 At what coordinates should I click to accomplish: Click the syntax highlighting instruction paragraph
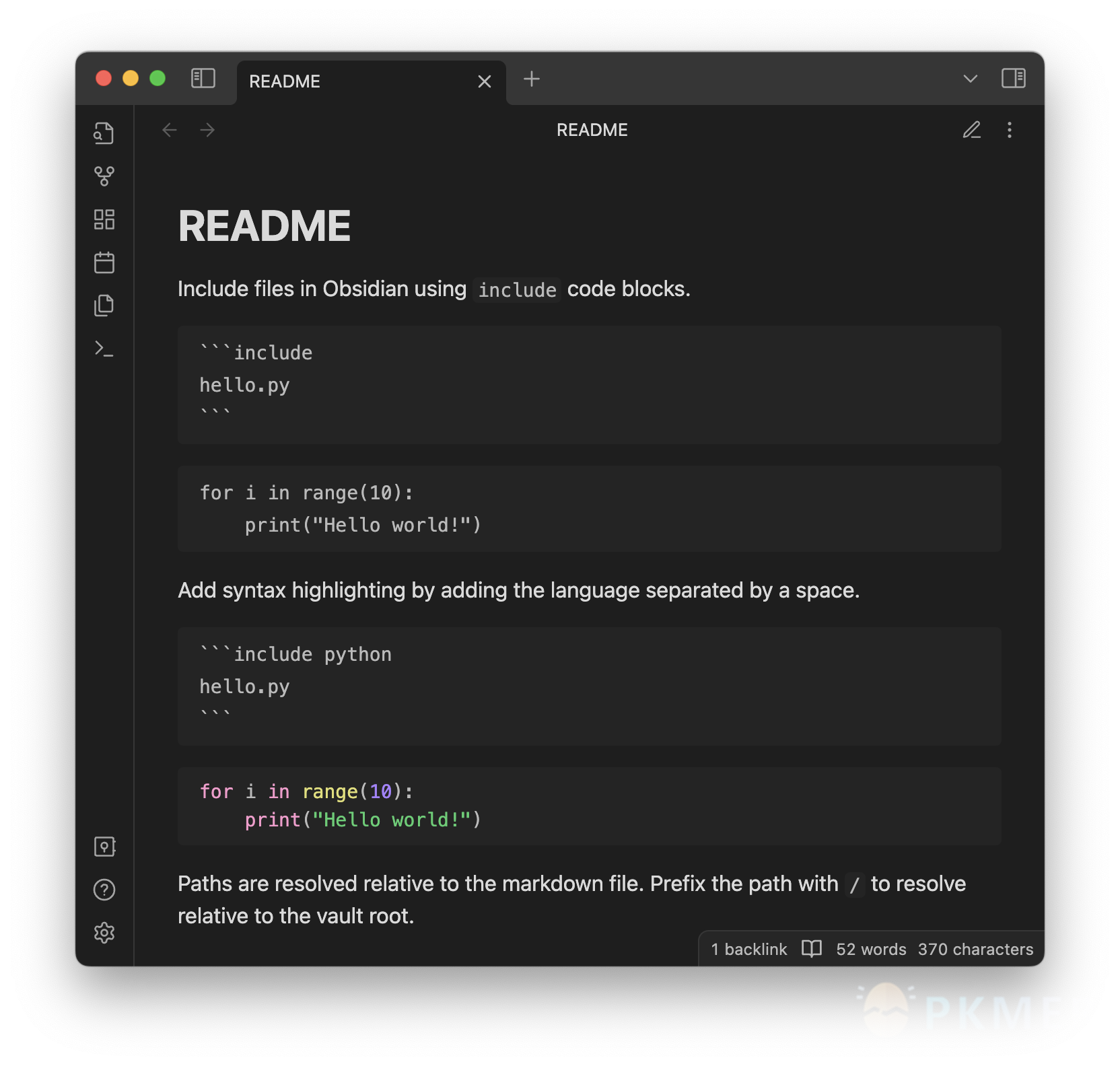pos(518,590)
